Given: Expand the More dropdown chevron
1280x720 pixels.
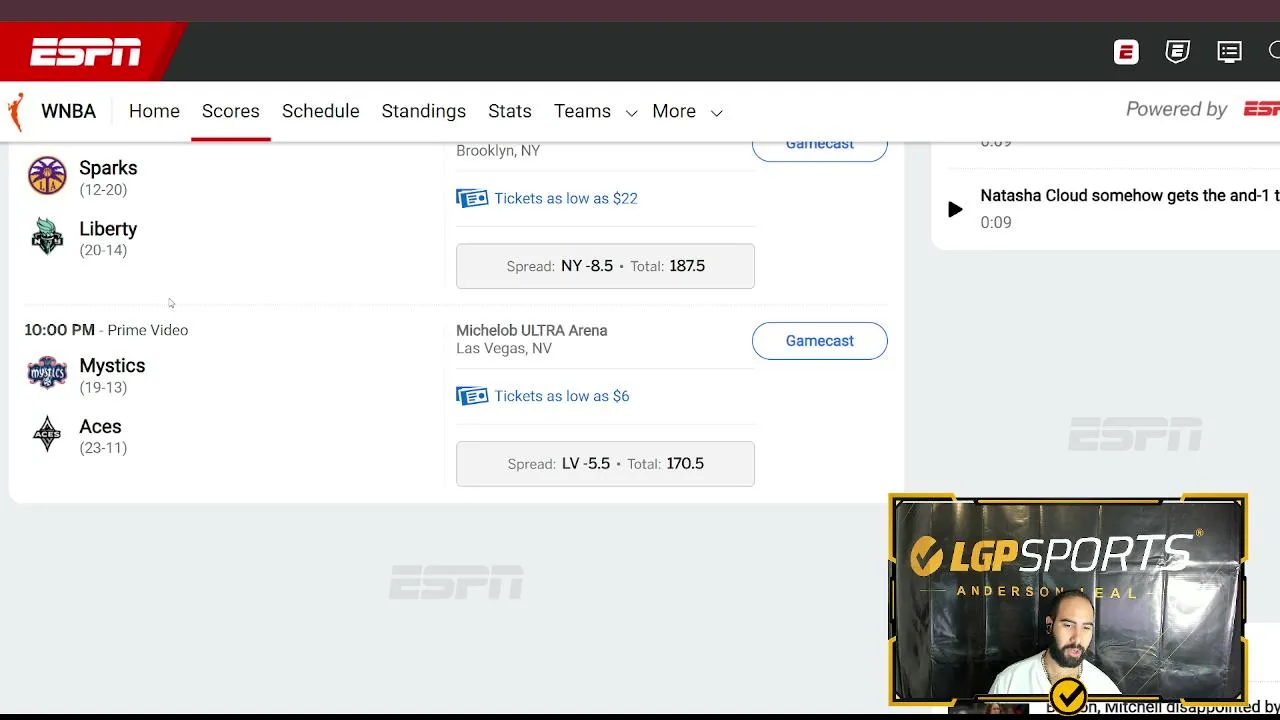Looking at the screenshot, I should coord(716,113).
